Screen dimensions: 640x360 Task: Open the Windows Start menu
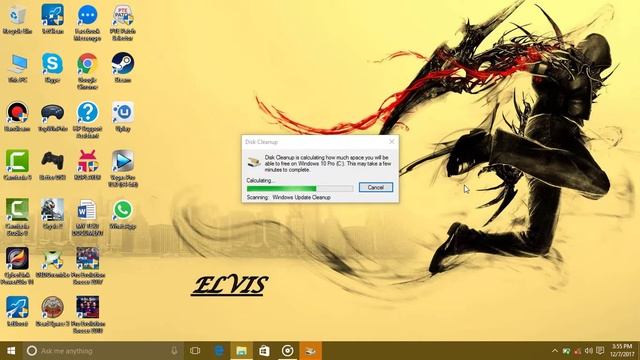(x=11, y=351)
